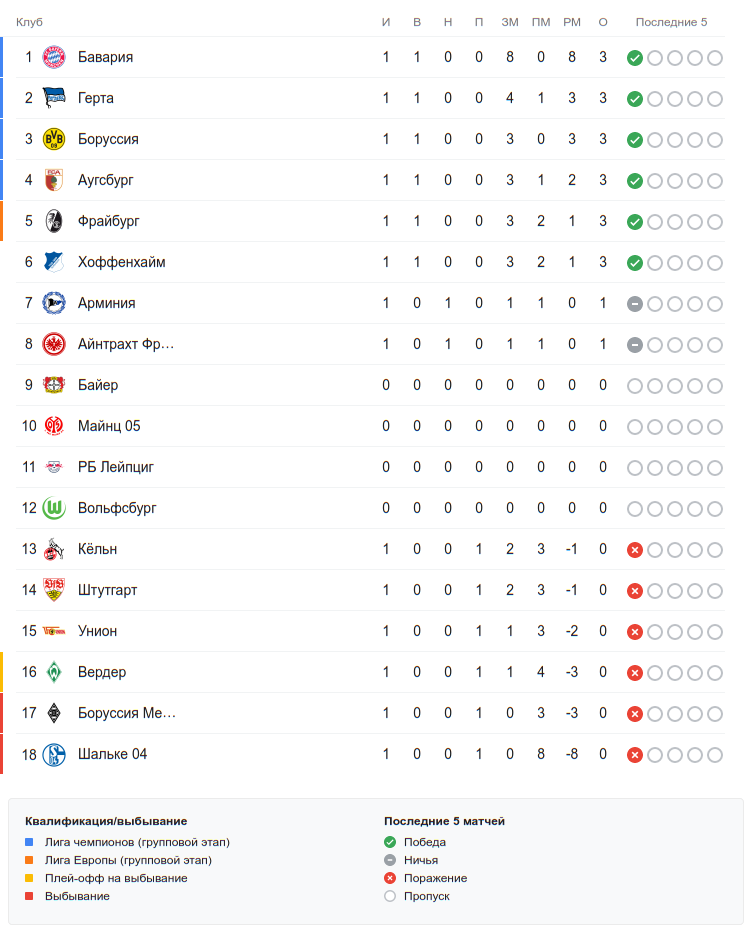Click the blue Лига чемпионов legend swatch

[30, 842]
